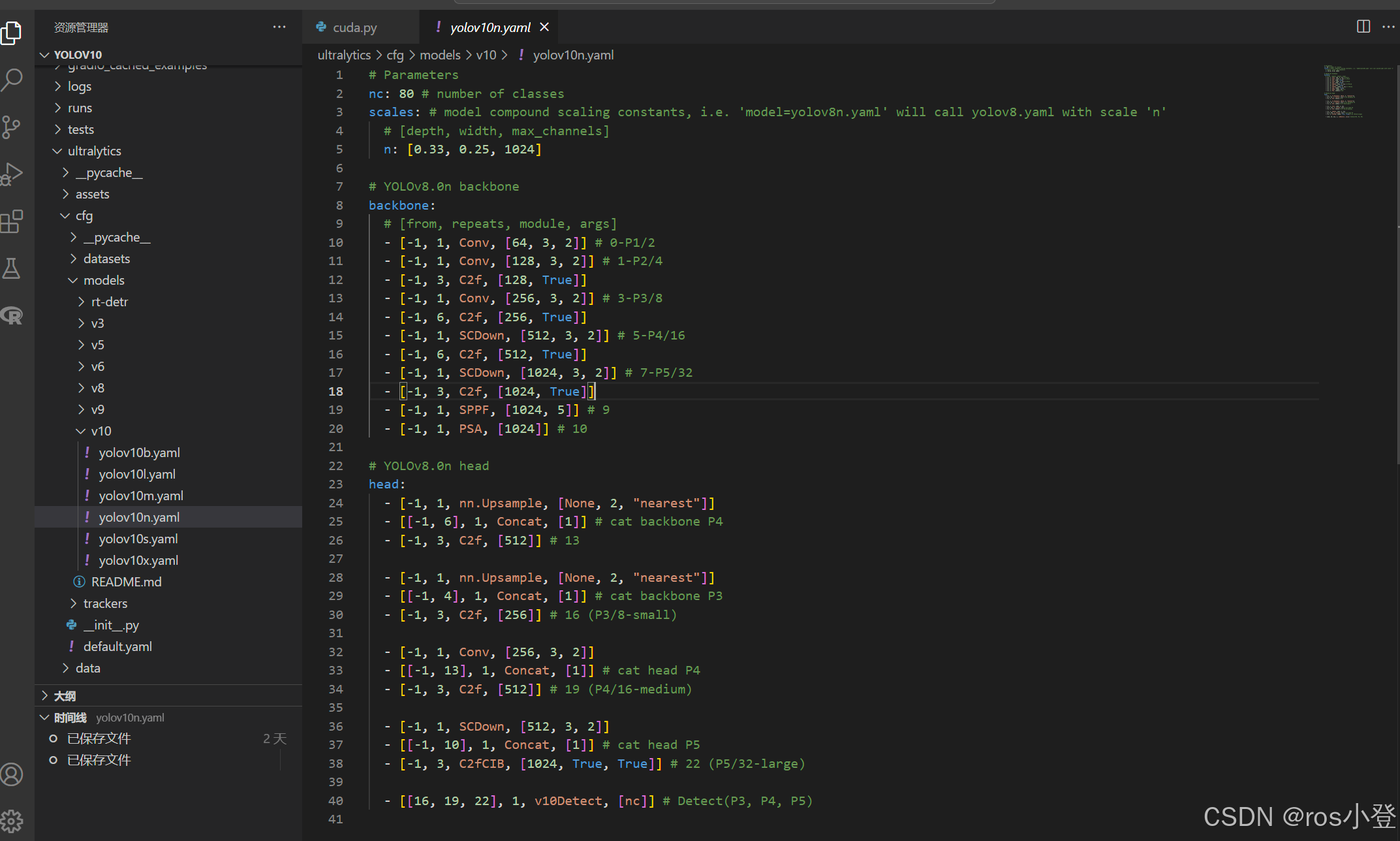
Task: Open the Accounts menu
Action: [12, 774]
